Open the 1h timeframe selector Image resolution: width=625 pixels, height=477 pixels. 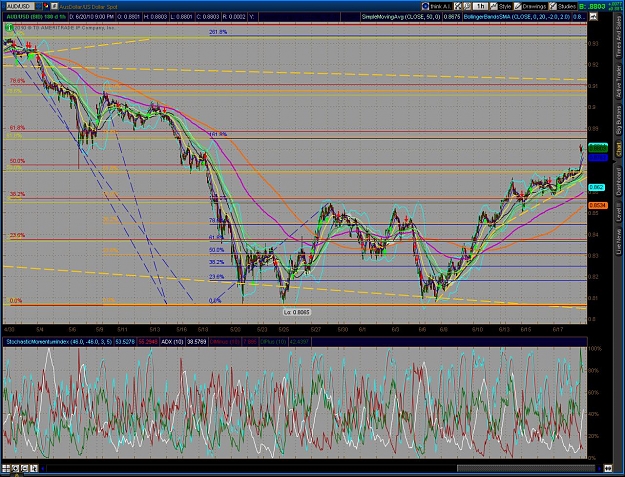(x=481, y=6)
